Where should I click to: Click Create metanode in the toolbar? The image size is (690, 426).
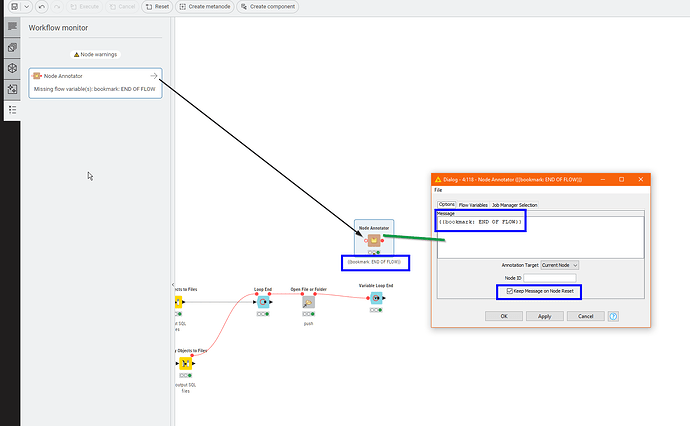(205, 7)
